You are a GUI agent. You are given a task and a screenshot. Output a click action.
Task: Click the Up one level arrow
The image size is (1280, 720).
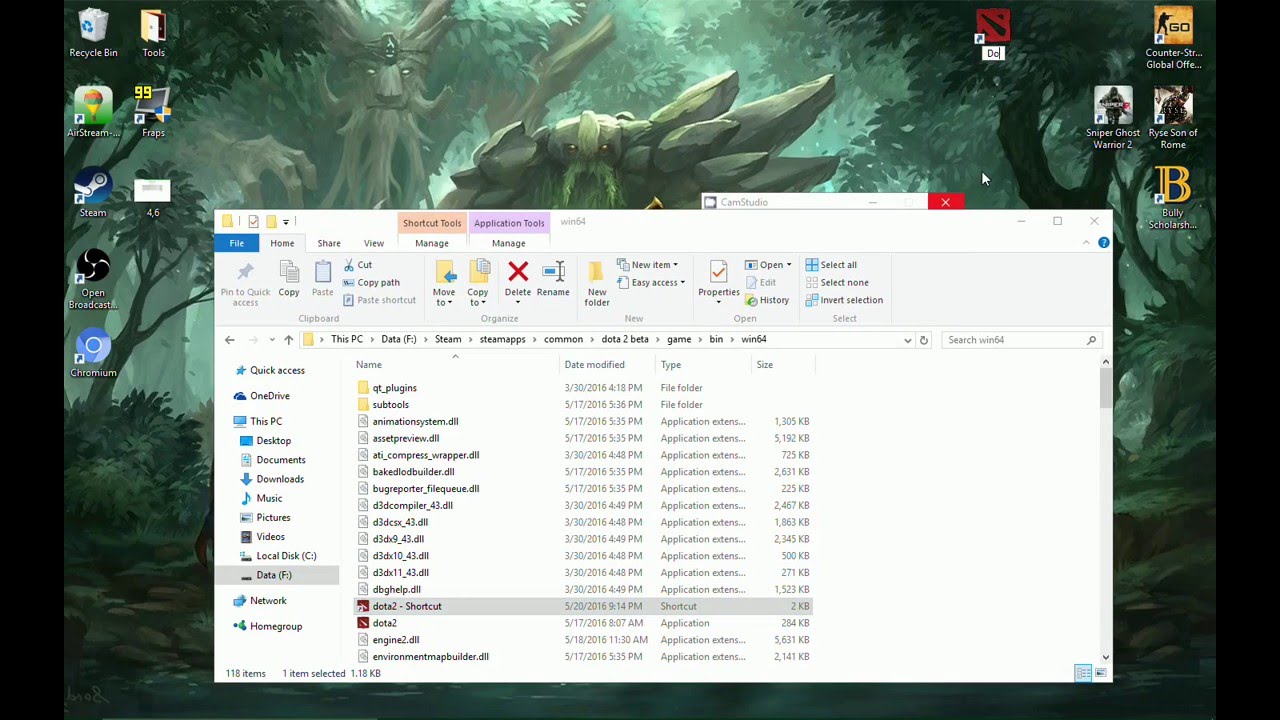click(288, 340)
